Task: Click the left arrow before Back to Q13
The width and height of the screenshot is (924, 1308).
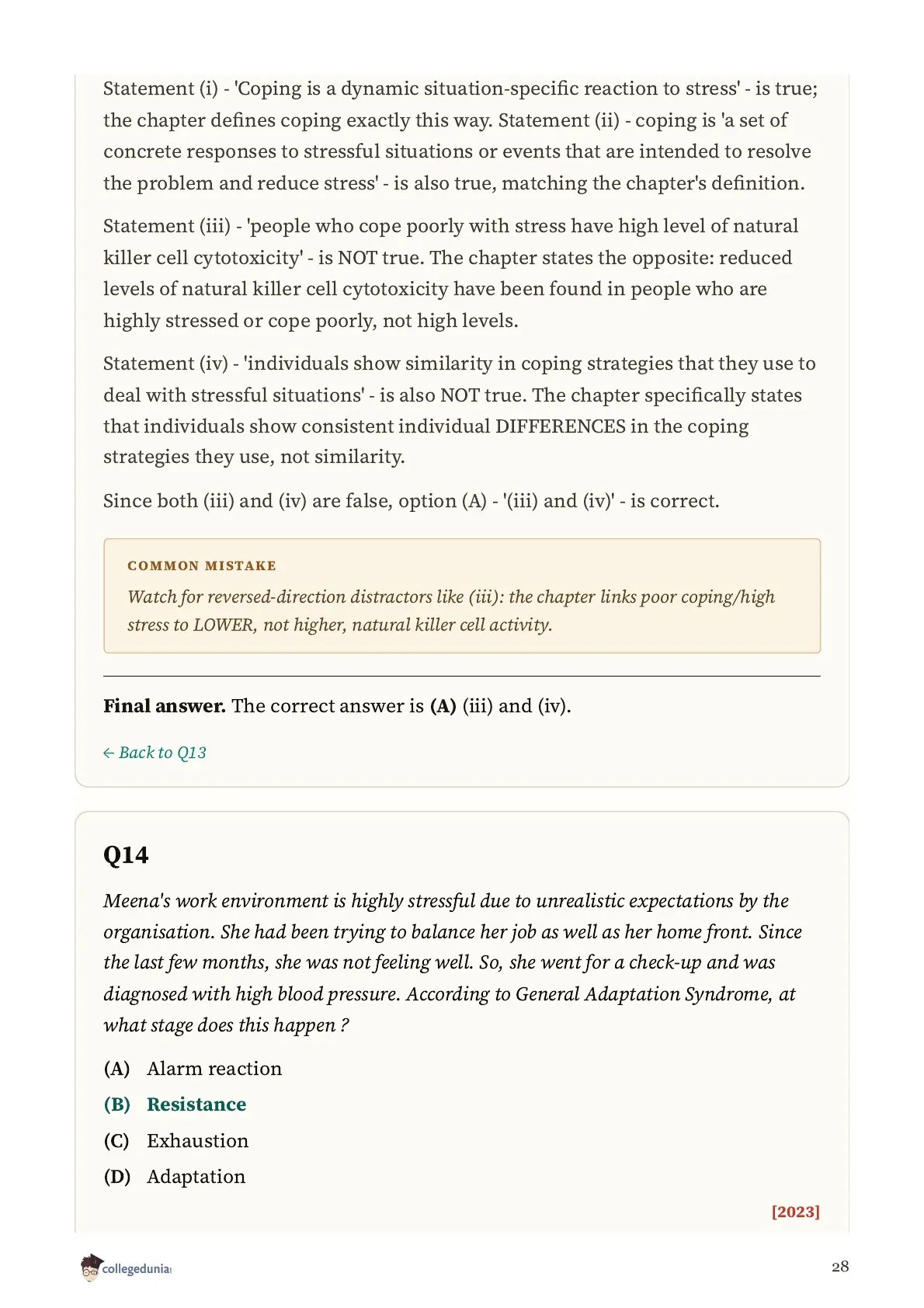Action: tap(109, 753)
